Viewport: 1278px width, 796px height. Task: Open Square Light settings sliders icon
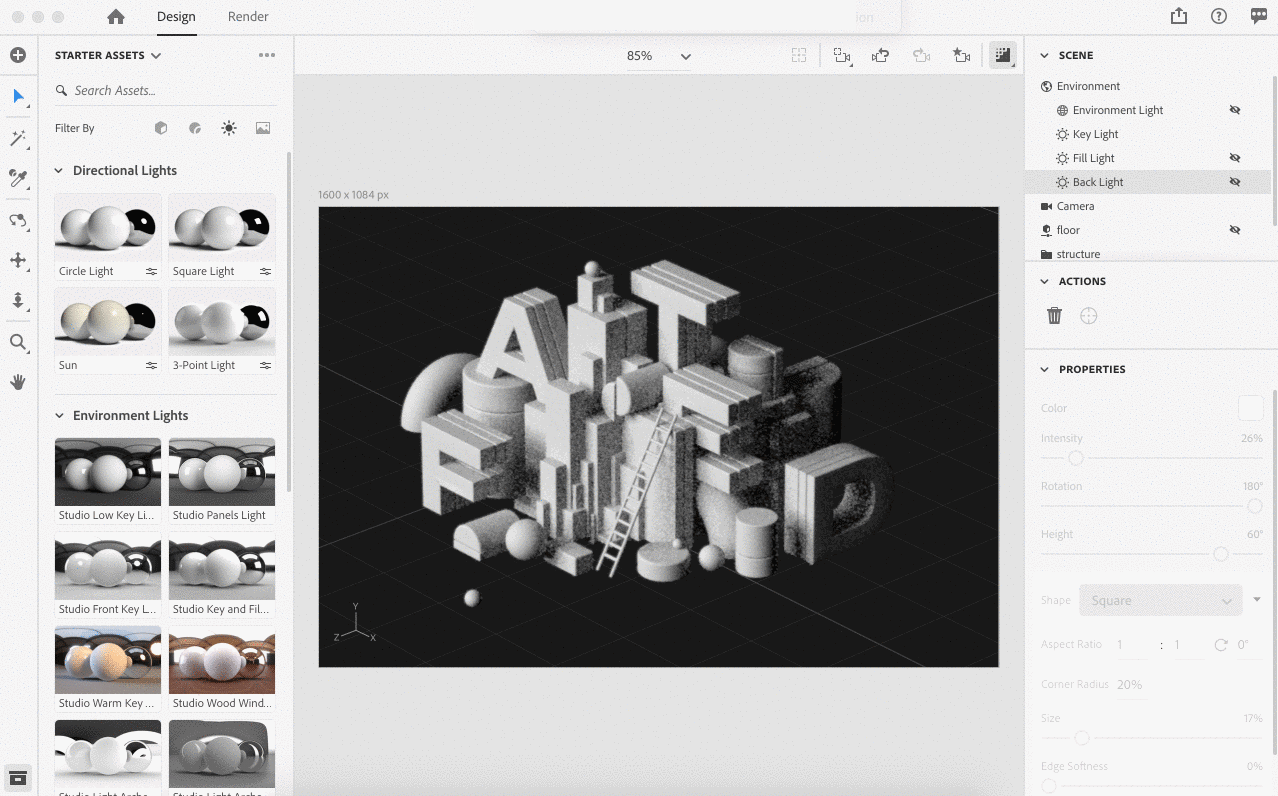click(x=266, y=271)
